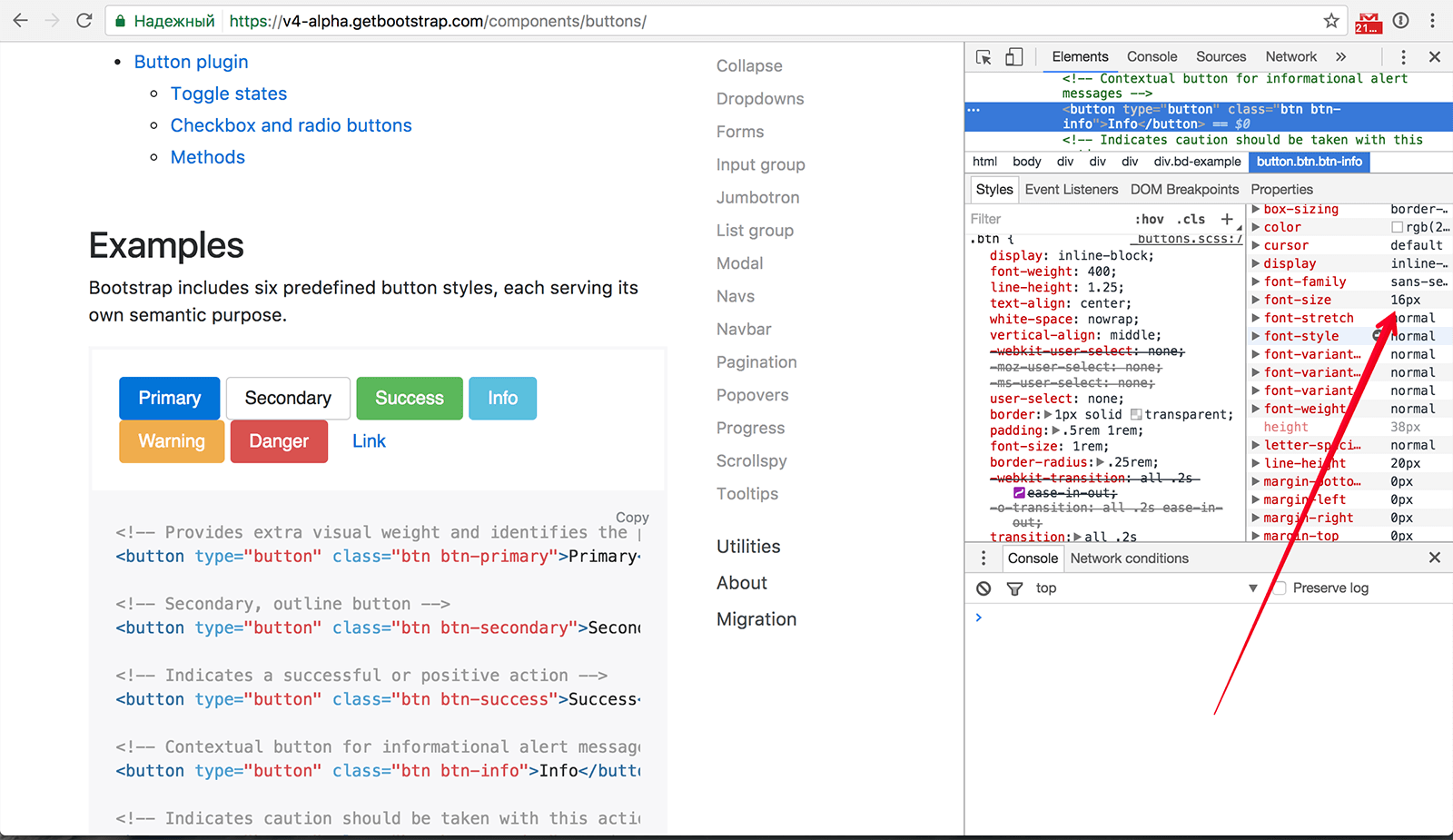Open the DevTools three-dot customize menu
The width and height of the screenshot is (1453, 840).
coord(1403,57)
